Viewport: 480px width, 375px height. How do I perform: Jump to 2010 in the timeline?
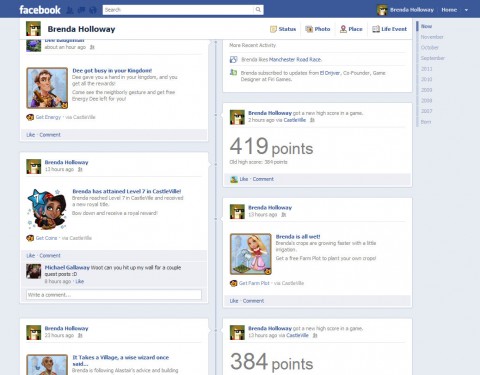click(x=426, y=79)
